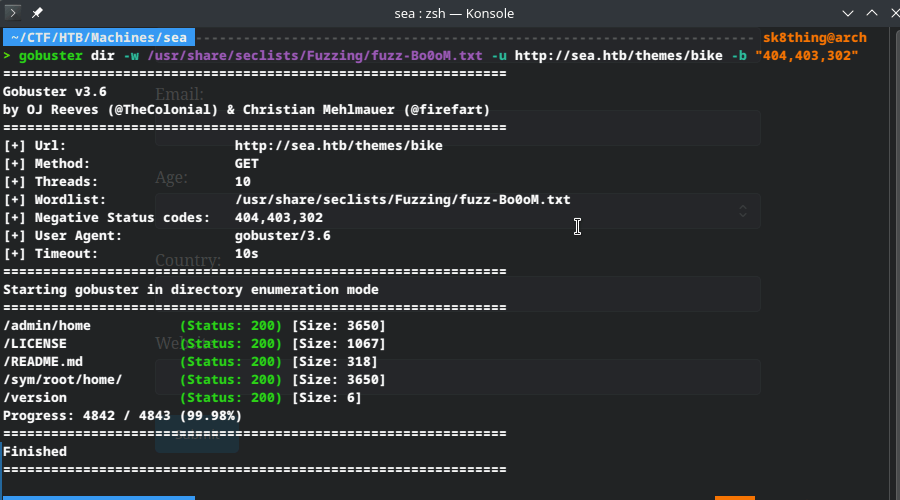Pin window on all desktops
The width and height of the screenshot is (900, 500).
(38, 13)
